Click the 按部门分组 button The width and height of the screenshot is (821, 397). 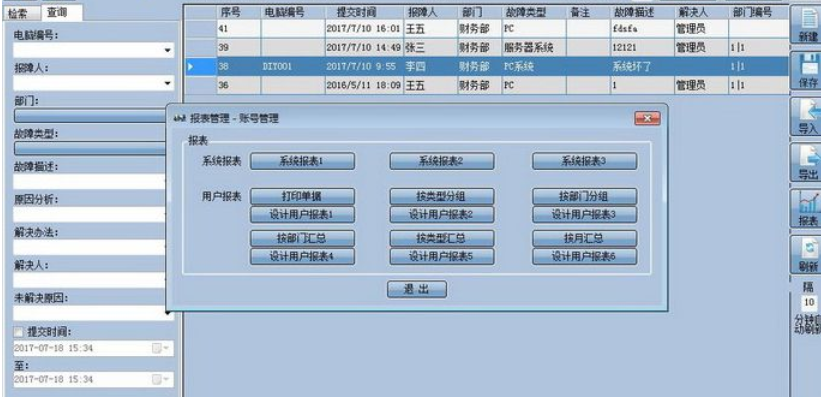584,196
